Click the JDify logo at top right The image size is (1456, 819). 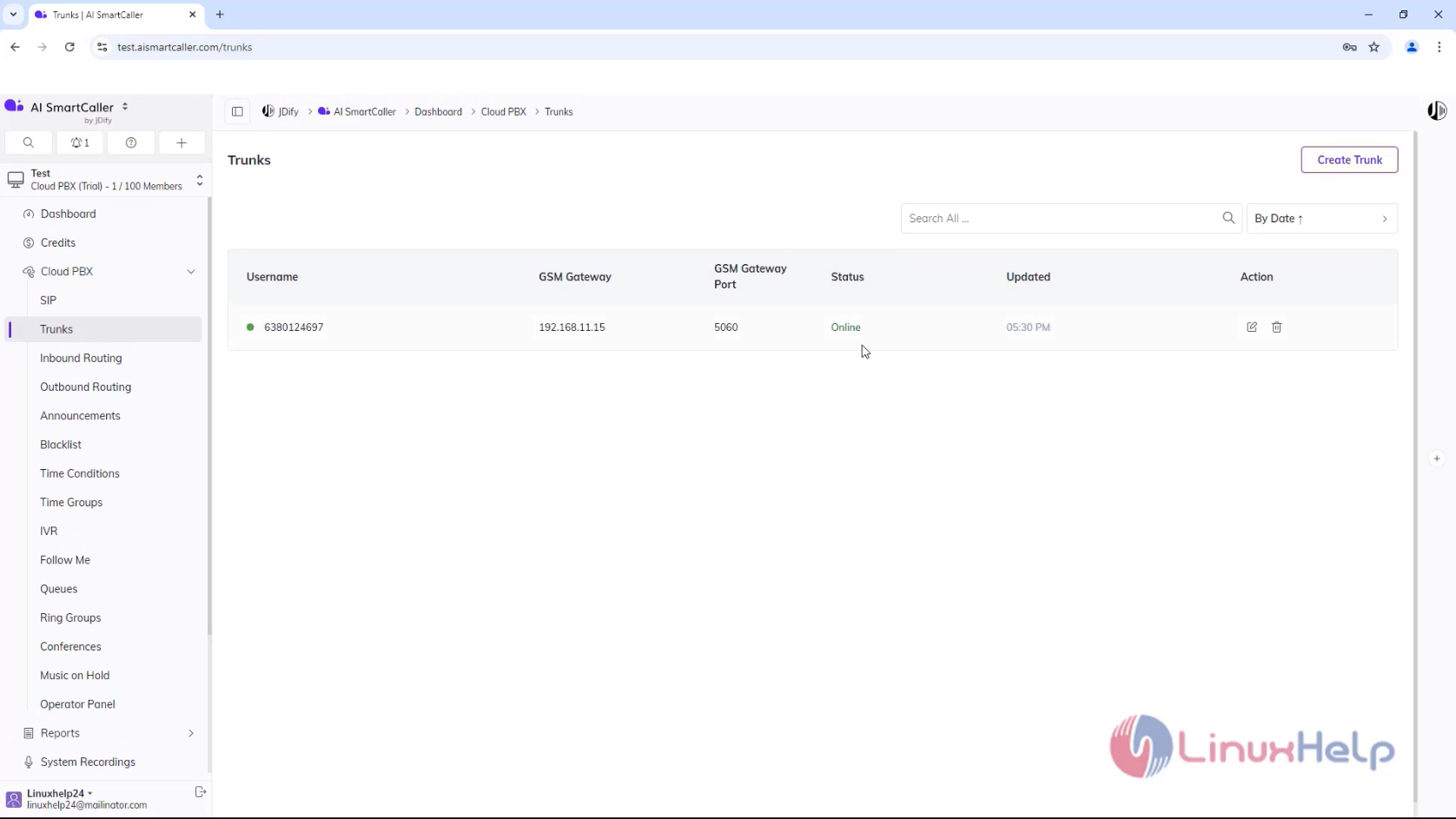point(1437,111)
